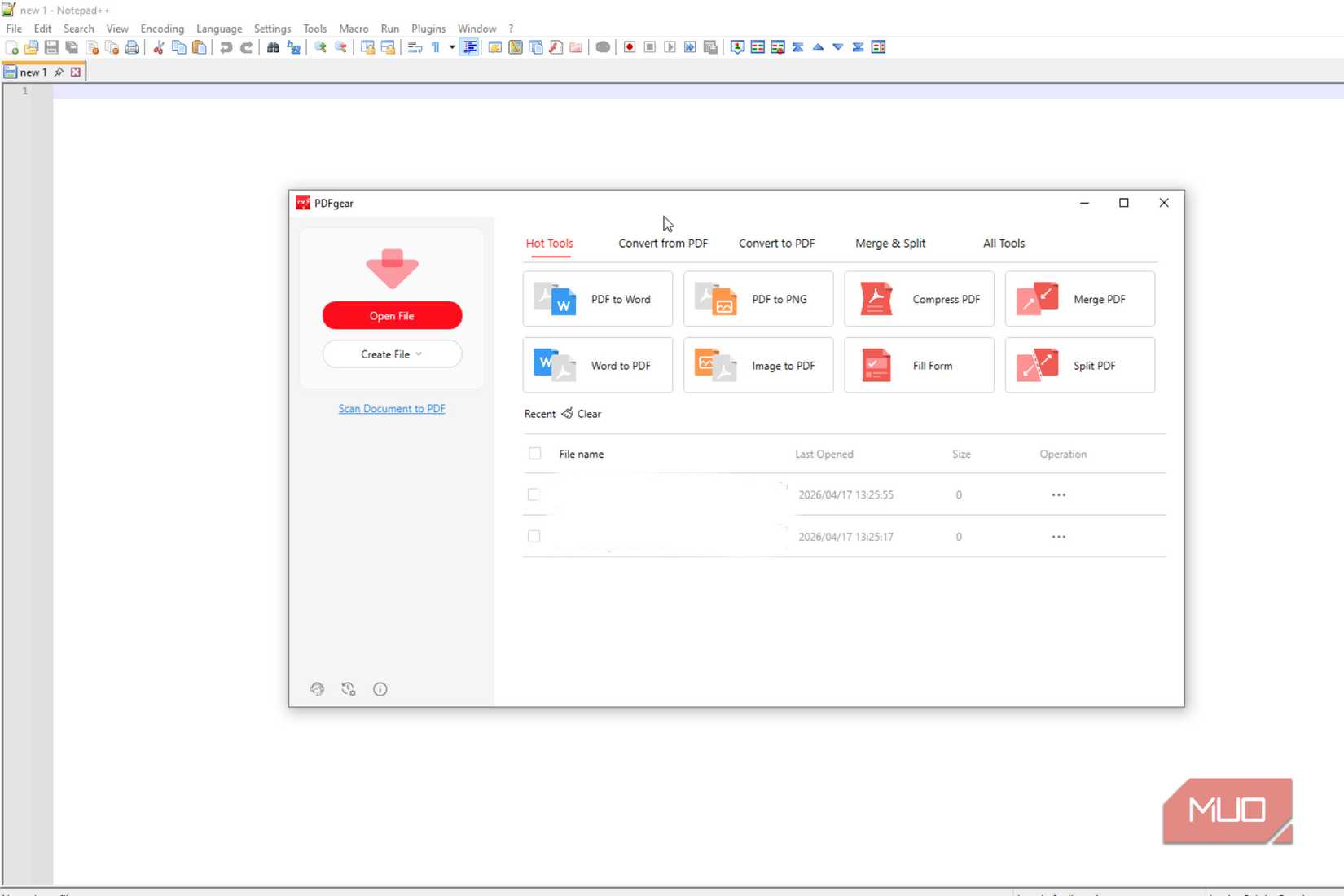Image resolution: width=1344 pixels, height=896 pixels.
Task: Click the Merge PDF tool tile
Action: pyautogui.click(x=1080, y=299)
